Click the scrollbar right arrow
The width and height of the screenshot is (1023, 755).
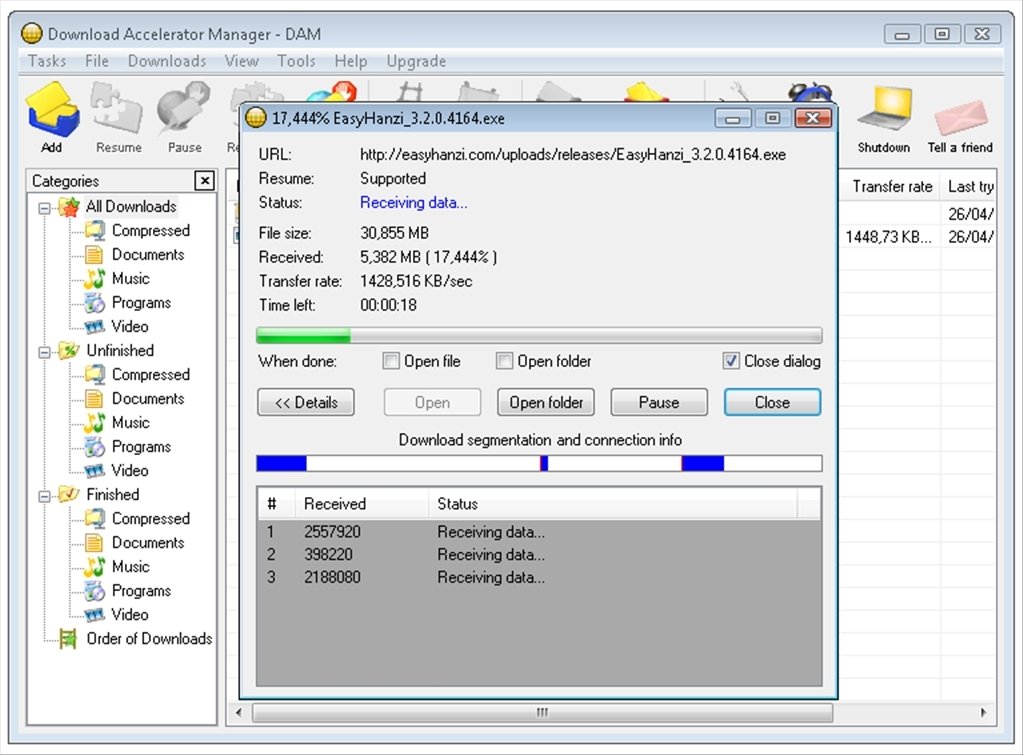click(x=983, y=712)
